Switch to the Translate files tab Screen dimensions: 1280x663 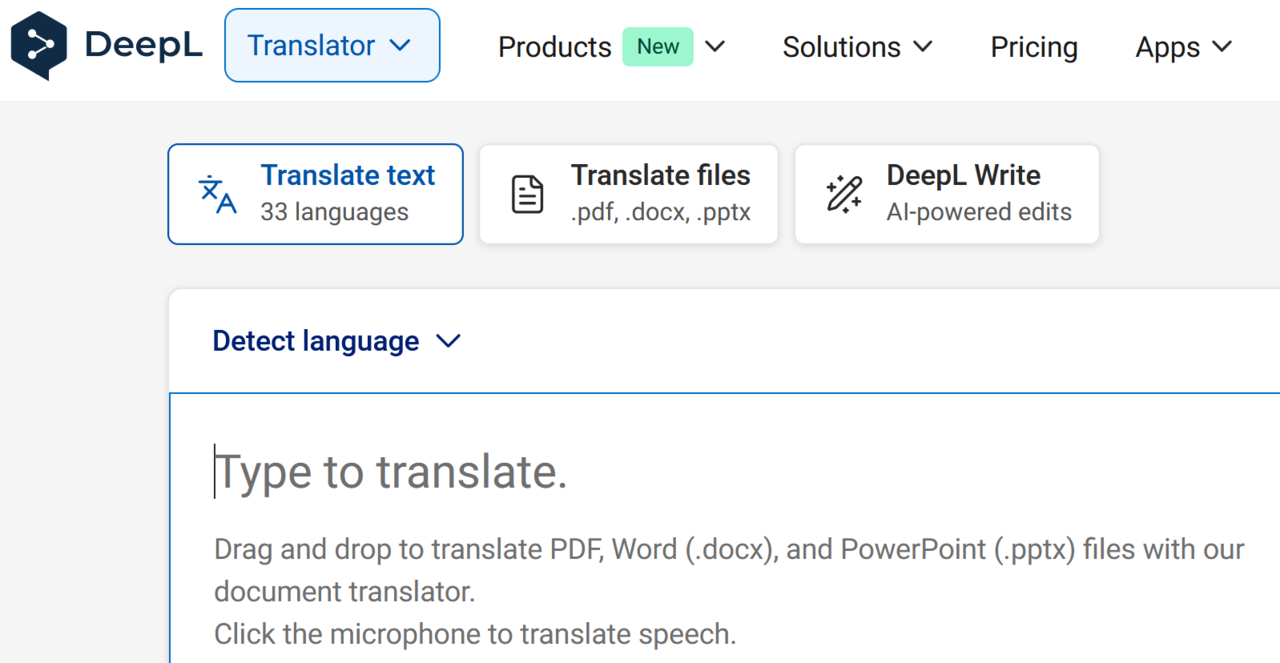(x=628, y=194)
